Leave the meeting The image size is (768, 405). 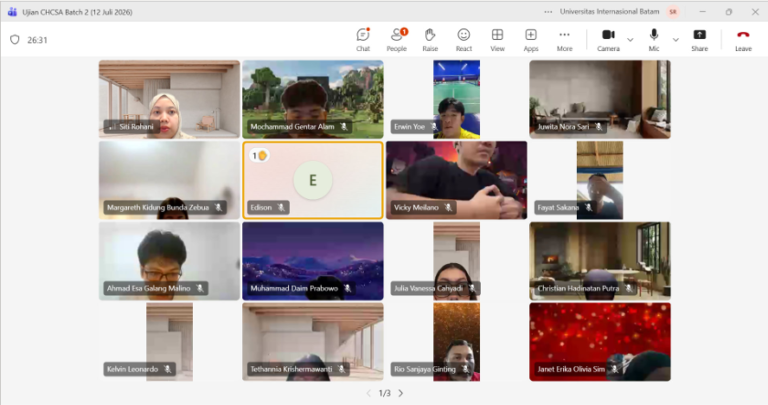click(x=743, y=40)
